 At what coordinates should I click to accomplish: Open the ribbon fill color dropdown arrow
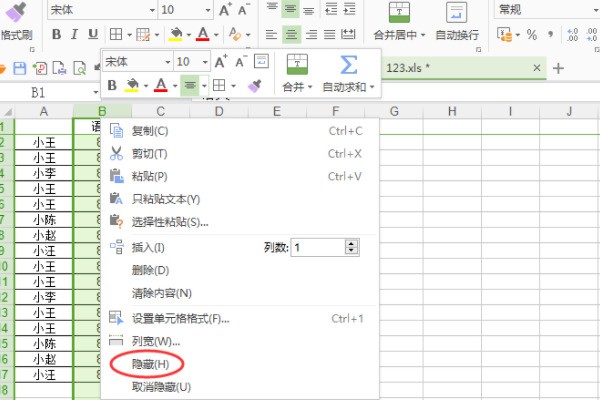pos(189,35)
